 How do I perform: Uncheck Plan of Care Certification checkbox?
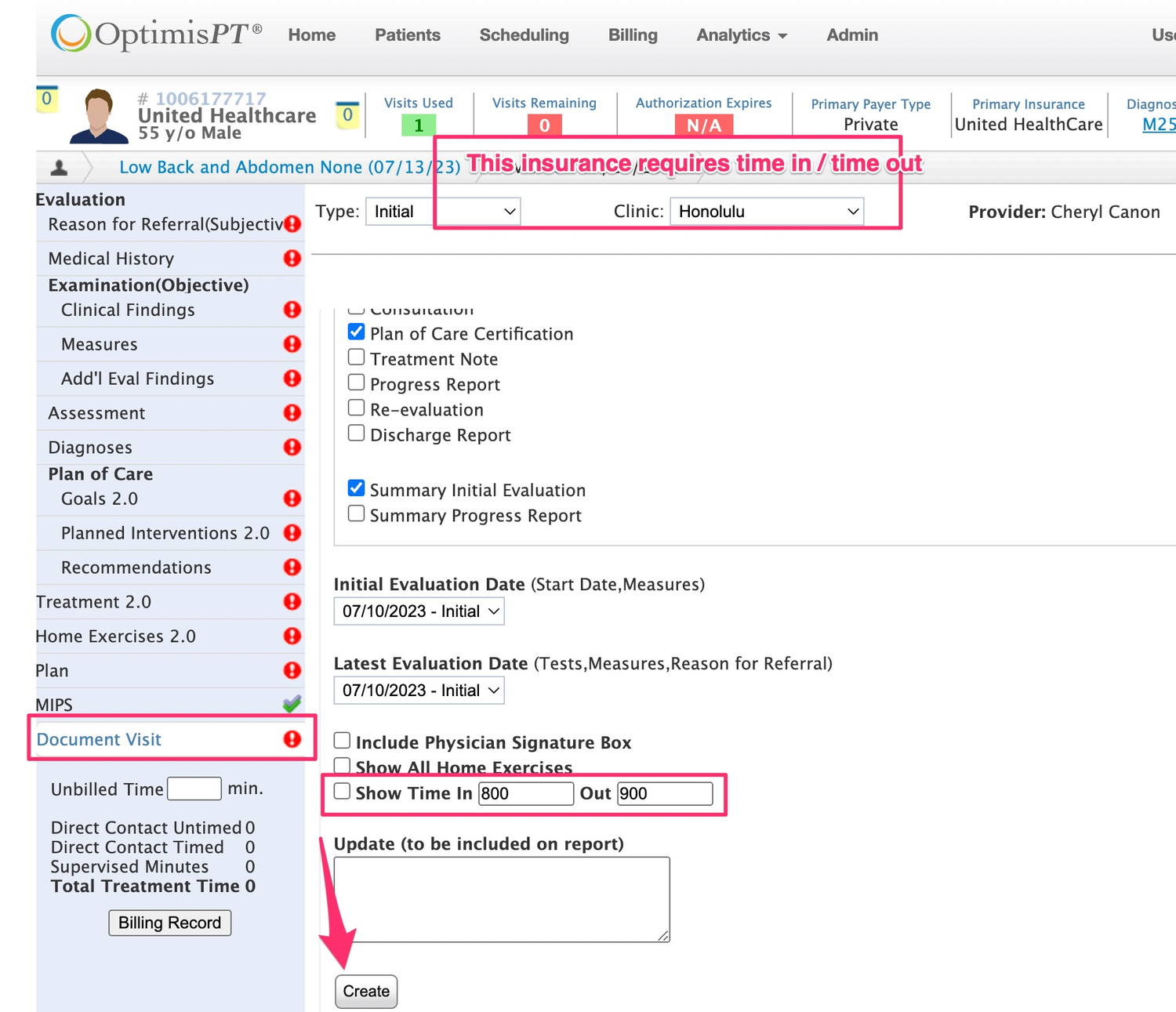357,332
